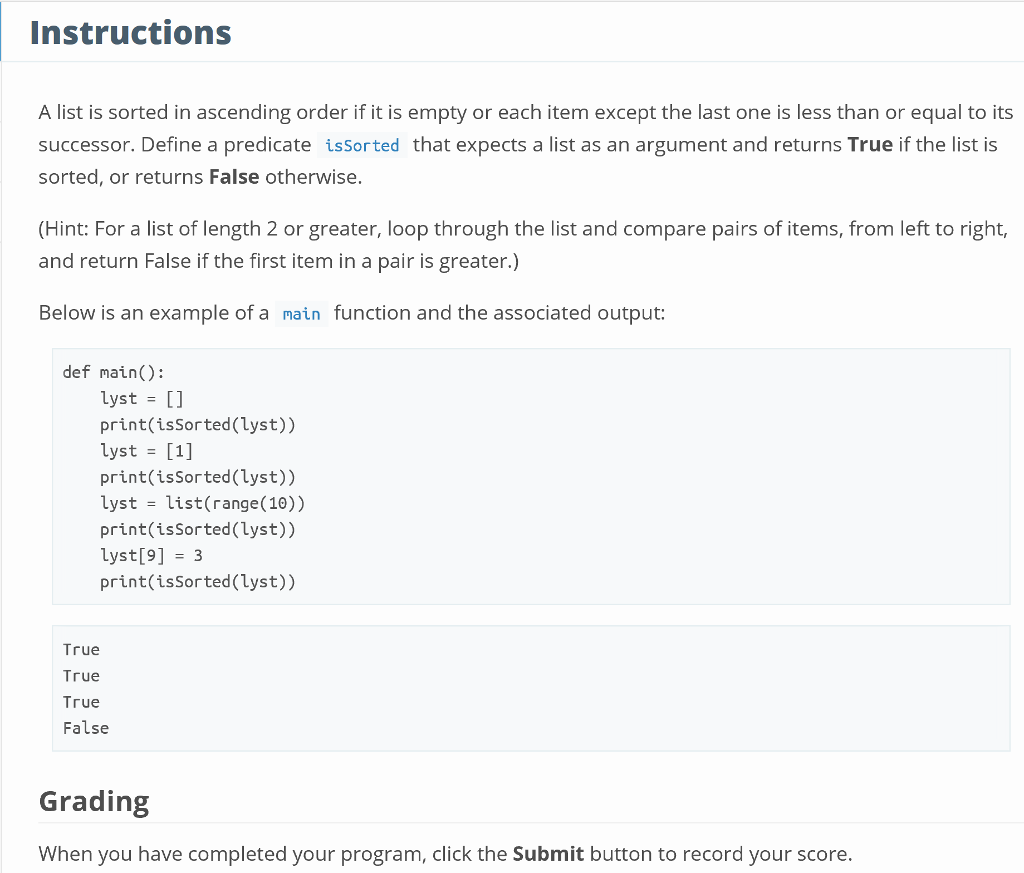Select the bold word True in description
This screenshot has height=873, width=1024.
pyautogui.click(x=870, y=144)
